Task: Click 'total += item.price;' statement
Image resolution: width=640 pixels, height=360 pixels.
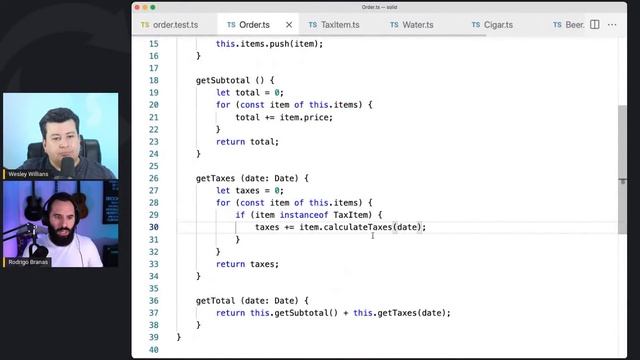Action: pyautogui.click(x=284, y=118)
